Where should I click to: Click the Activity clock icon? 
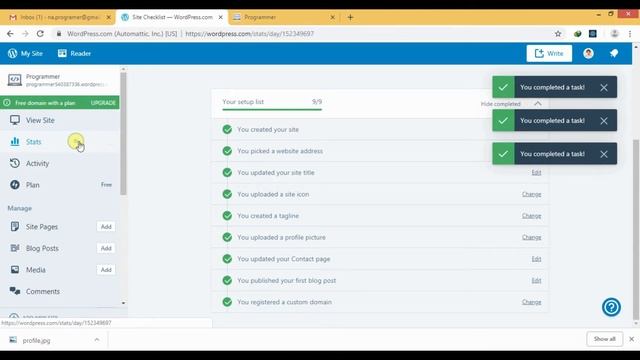point(15,163)
